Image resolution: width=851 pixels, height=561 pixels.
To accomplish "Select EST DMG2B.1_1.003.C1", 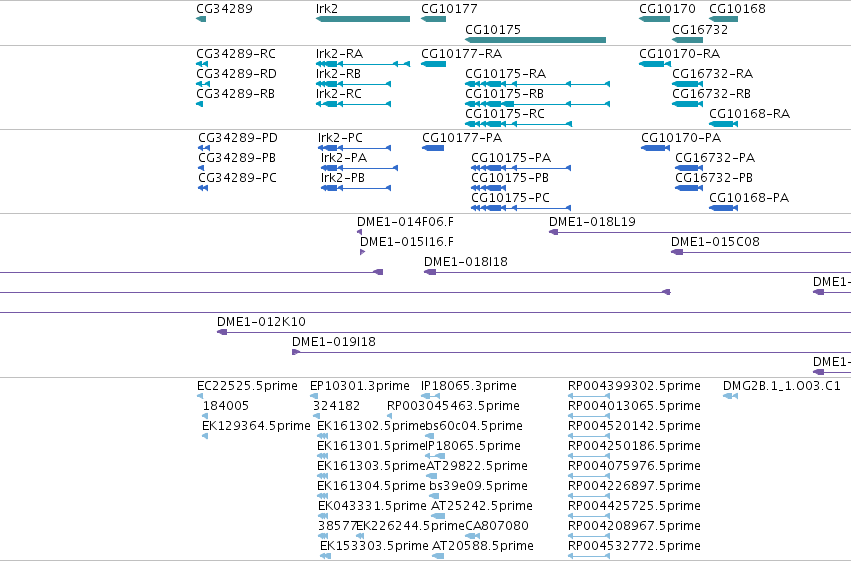I will pos(782,386).
